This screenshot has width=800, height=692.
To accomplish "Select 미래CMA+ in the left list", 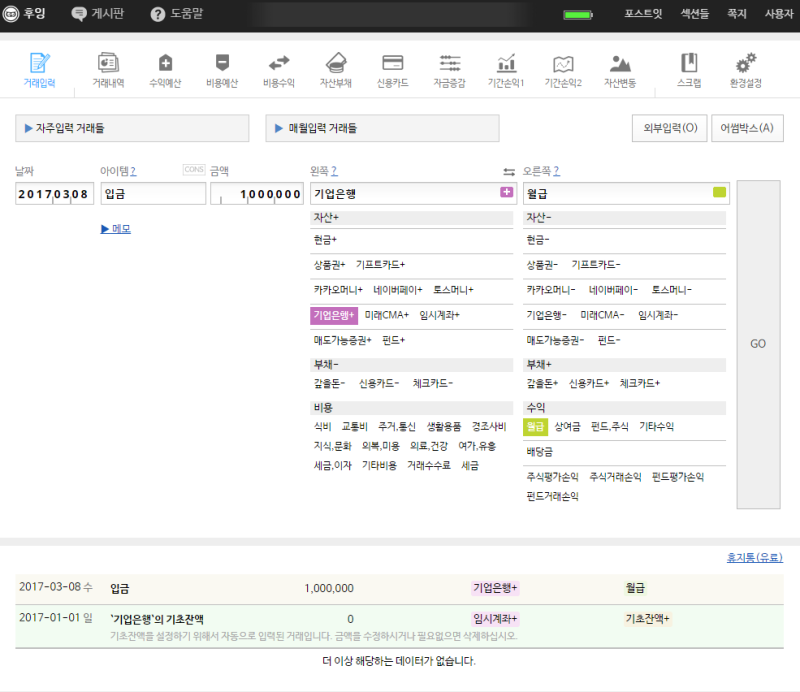I will pos(387,315).
